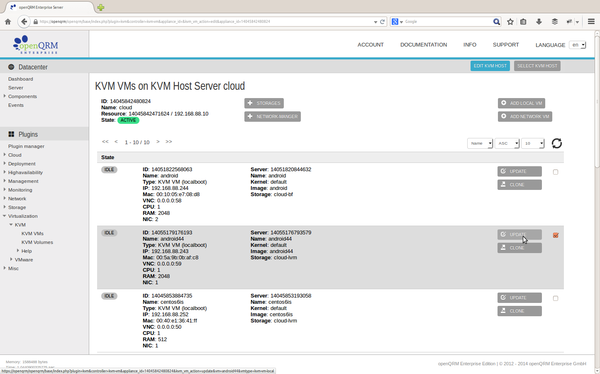
Task: Open the Name sort field dropdown
Action: pyautogui.click(x=480, y=144)
